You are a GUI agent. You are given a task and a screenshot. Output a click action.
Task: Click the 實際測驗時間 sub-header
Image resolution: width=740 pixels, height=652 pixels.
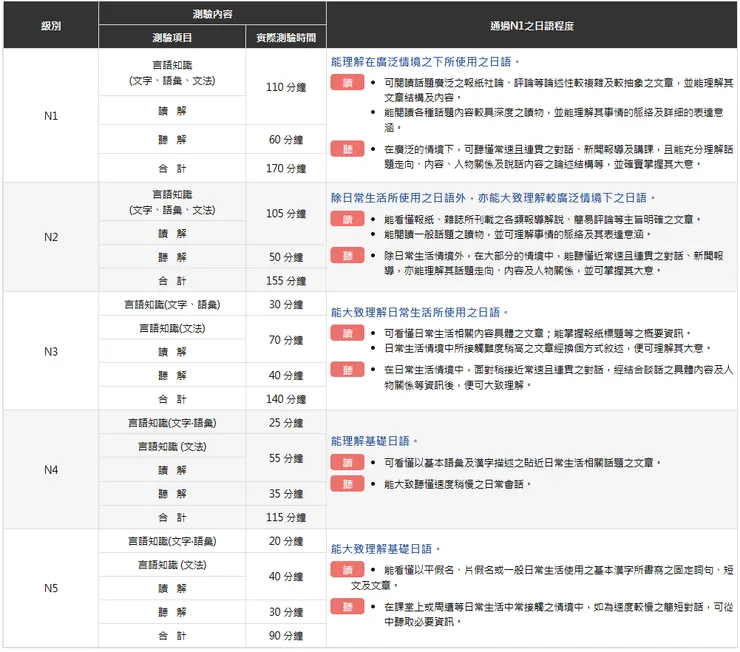[x=286, y=37]
